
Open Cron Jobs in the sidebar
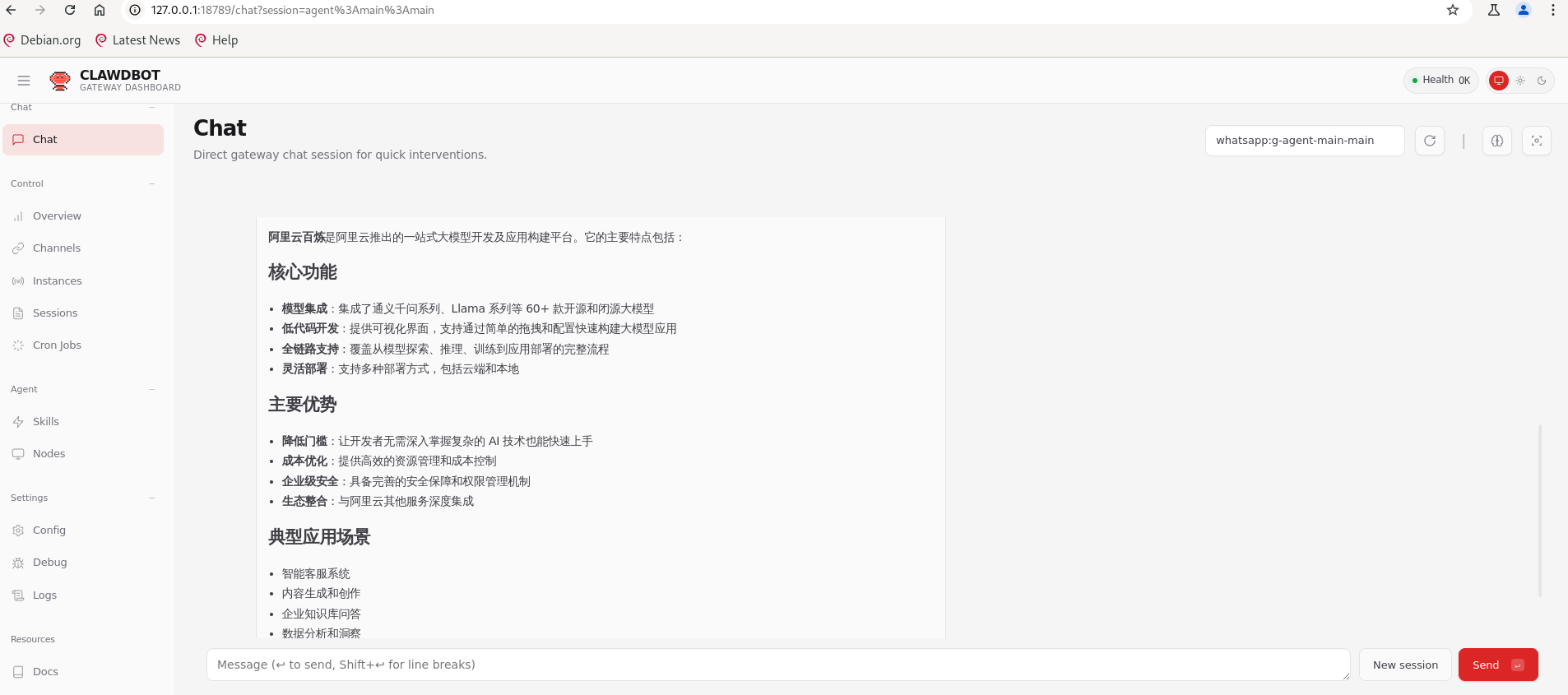83,345
